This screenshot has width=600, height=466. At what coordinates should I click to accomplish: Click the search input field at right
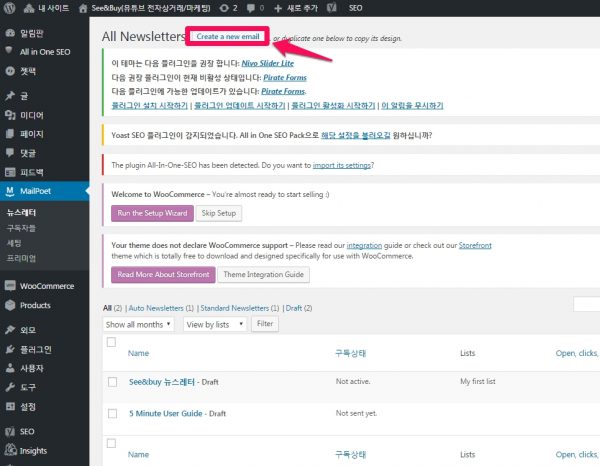587,304
